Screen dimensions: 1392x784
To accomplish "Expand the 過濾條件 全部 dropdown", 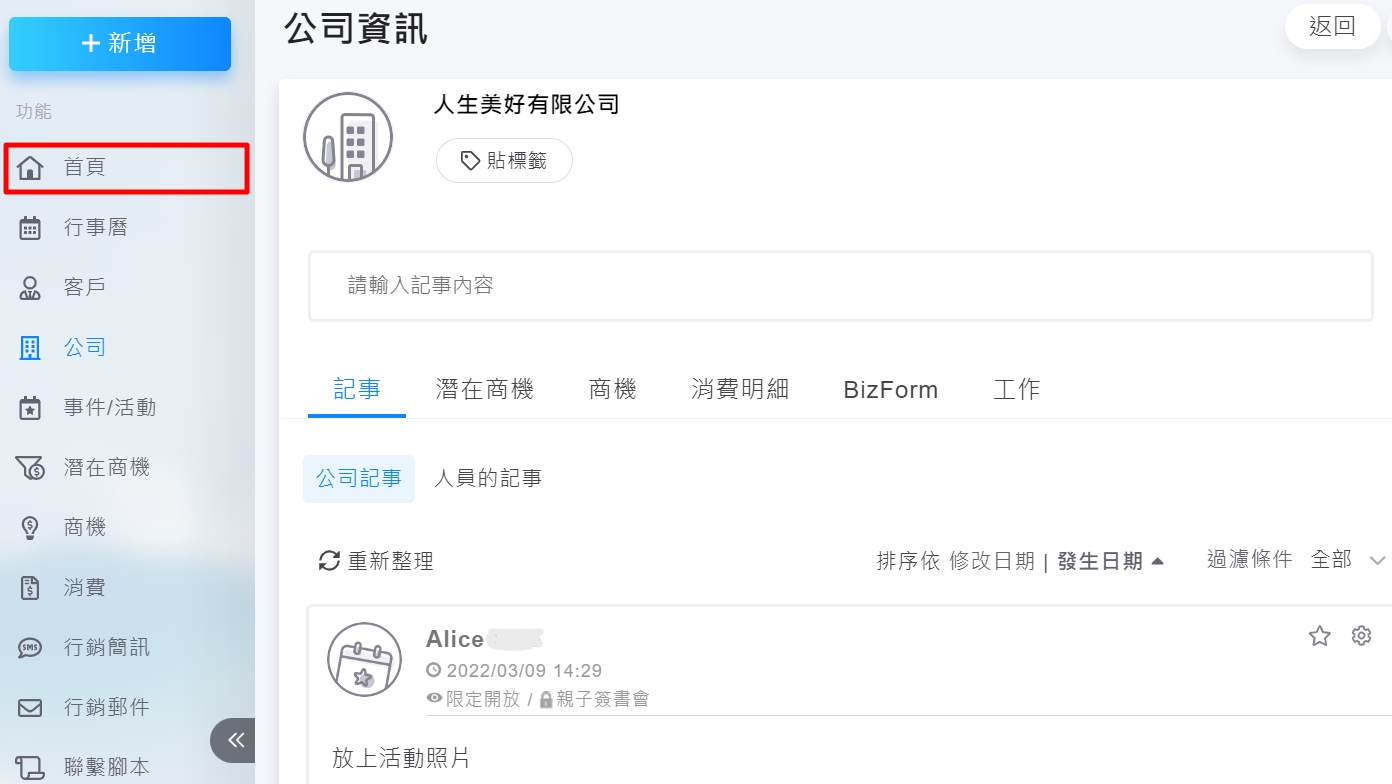I will pos(1377,560).
